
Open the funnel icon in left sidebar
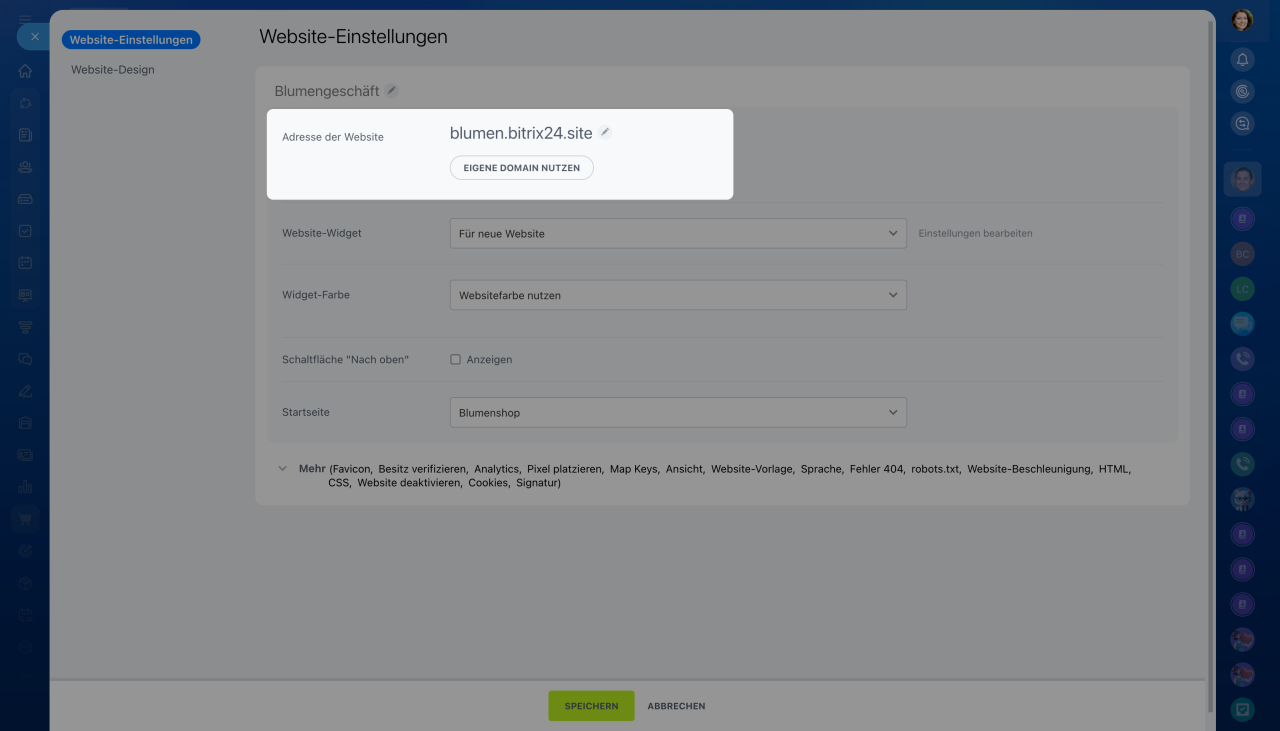click(x=25, y=327)
